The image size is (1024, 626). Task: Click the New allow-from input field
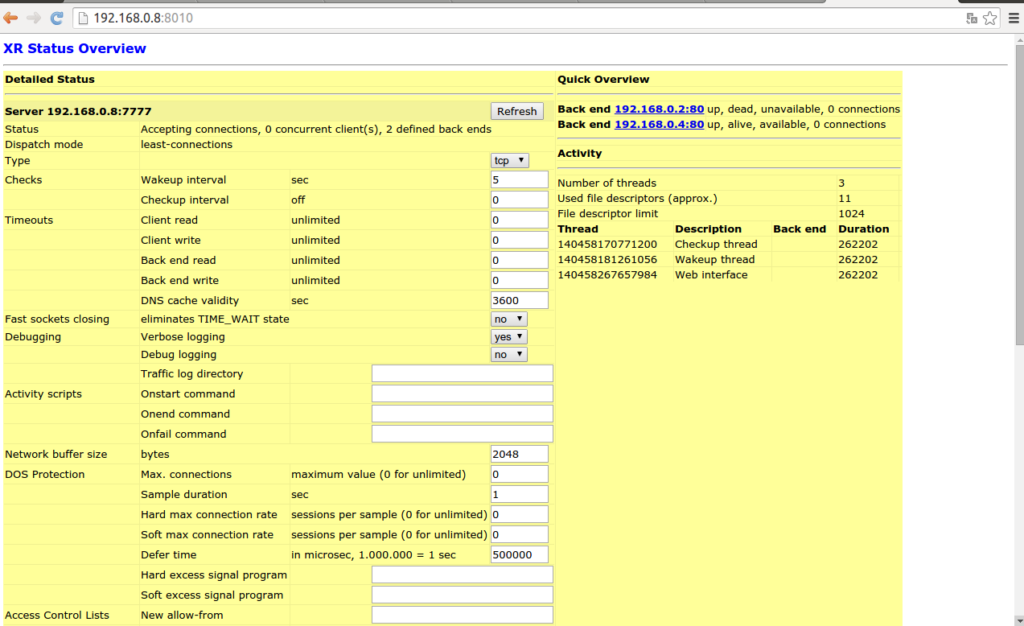[461, 614]
